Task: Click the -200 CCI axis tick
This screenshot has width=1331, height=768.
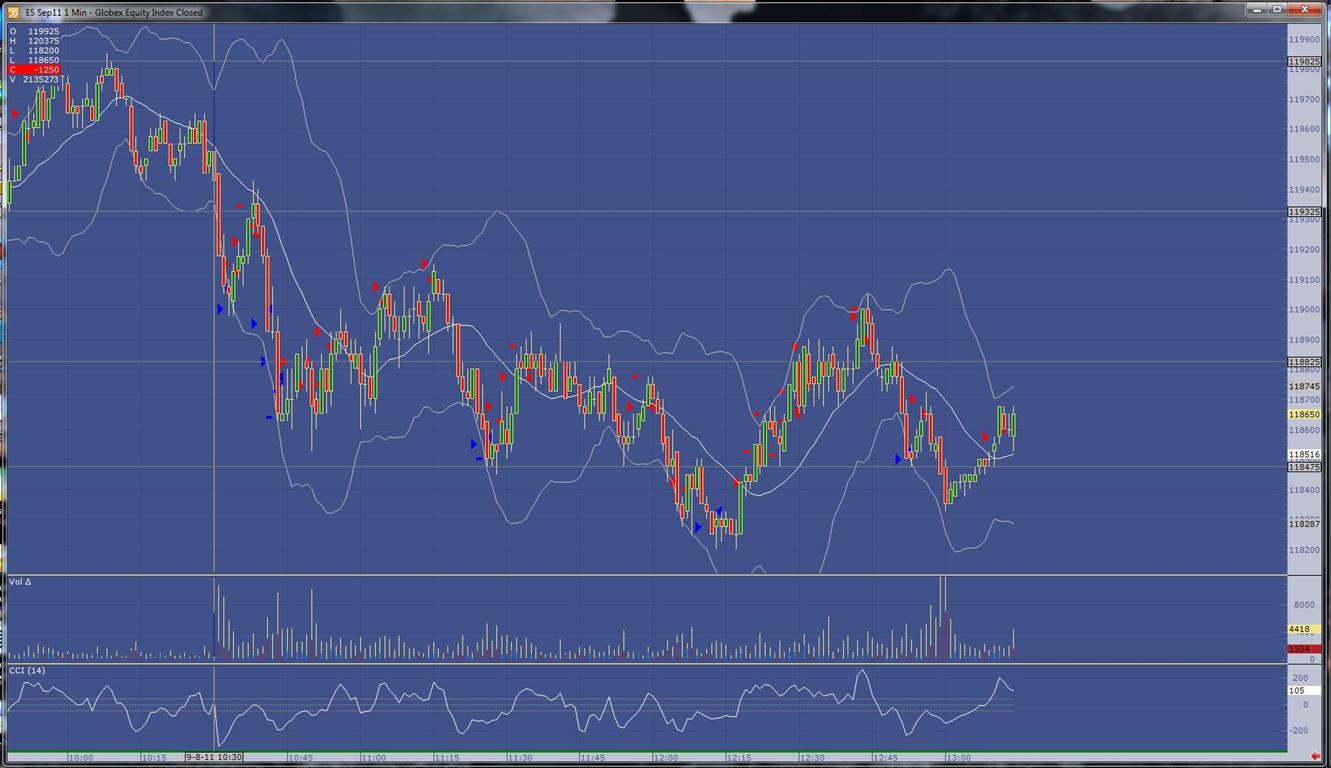Action: click(1299, 730)
